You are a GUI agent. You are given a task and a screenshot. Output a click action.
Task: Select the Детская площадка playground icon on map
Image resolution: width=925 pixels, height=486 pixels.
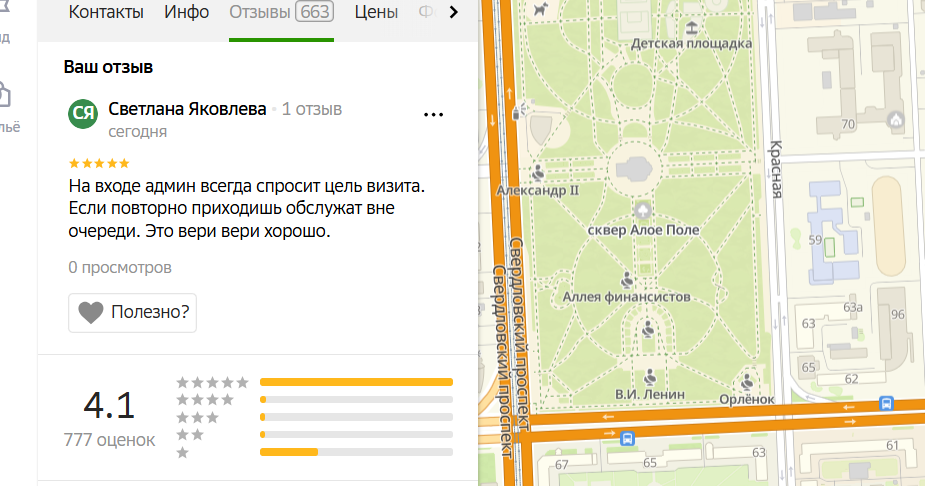[x=691, y=27]
